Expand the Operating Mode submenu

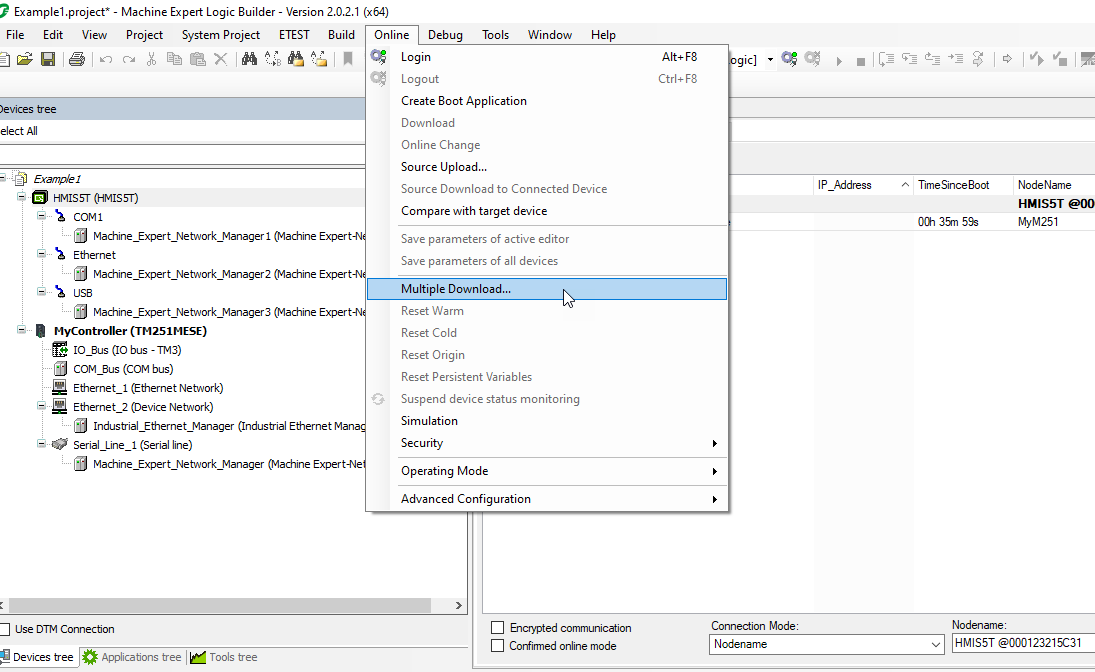547,471
